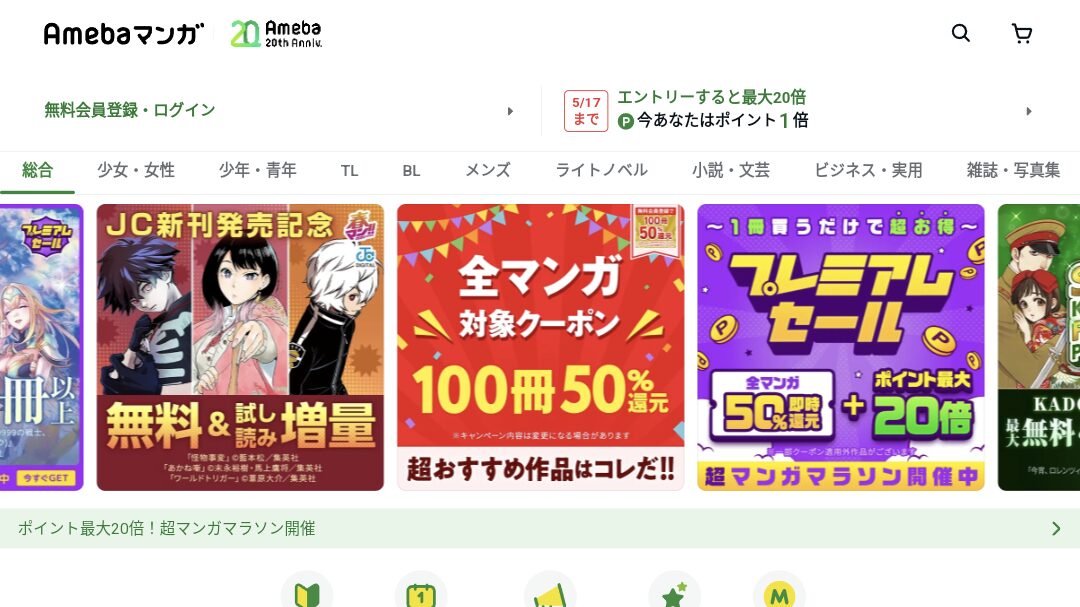The width and height of the screenshot is (1080, 607).
Task: Open chevron on 超マンガマラソン開催 bar
Action: 1056,528
